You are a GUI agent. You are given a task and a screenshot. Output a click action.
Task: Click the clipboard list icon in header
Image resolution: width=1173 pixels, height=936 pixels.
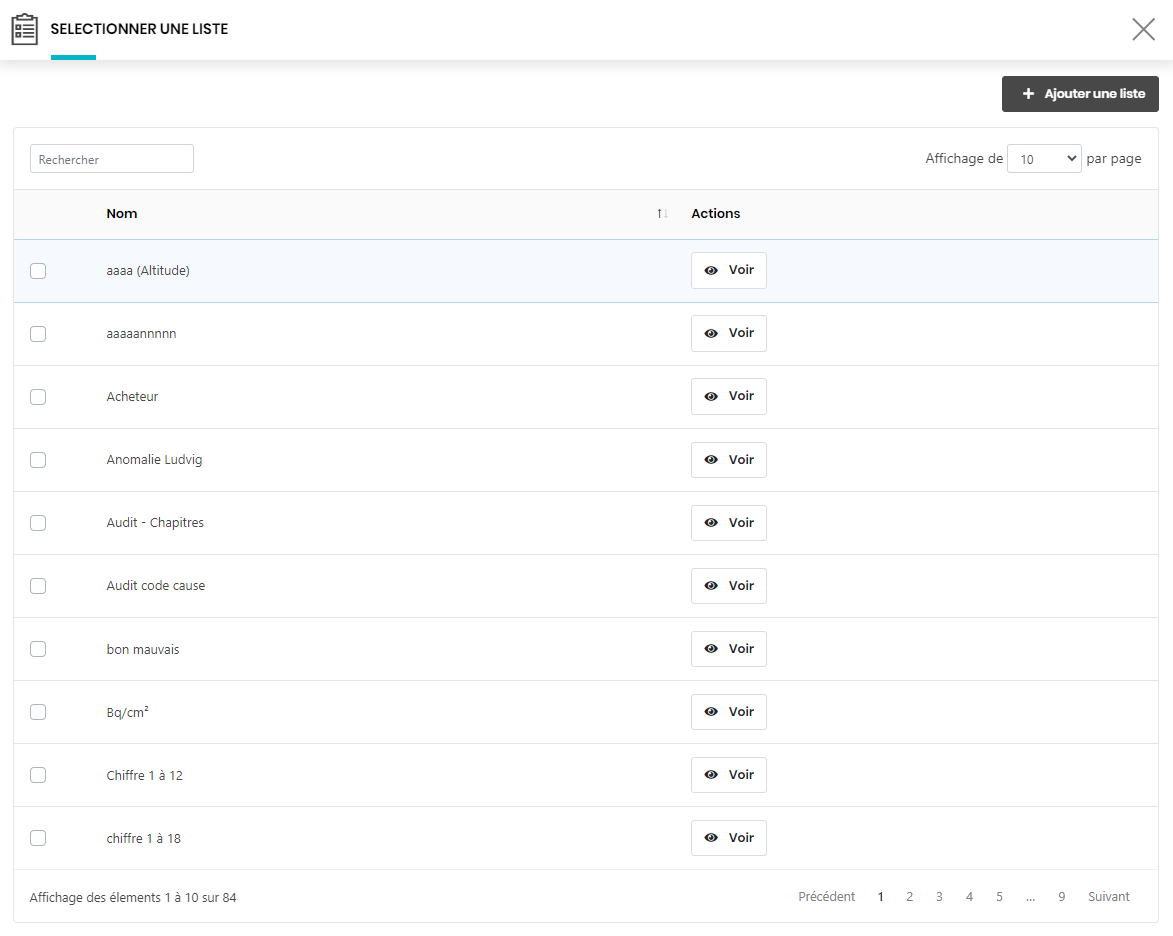24,29
